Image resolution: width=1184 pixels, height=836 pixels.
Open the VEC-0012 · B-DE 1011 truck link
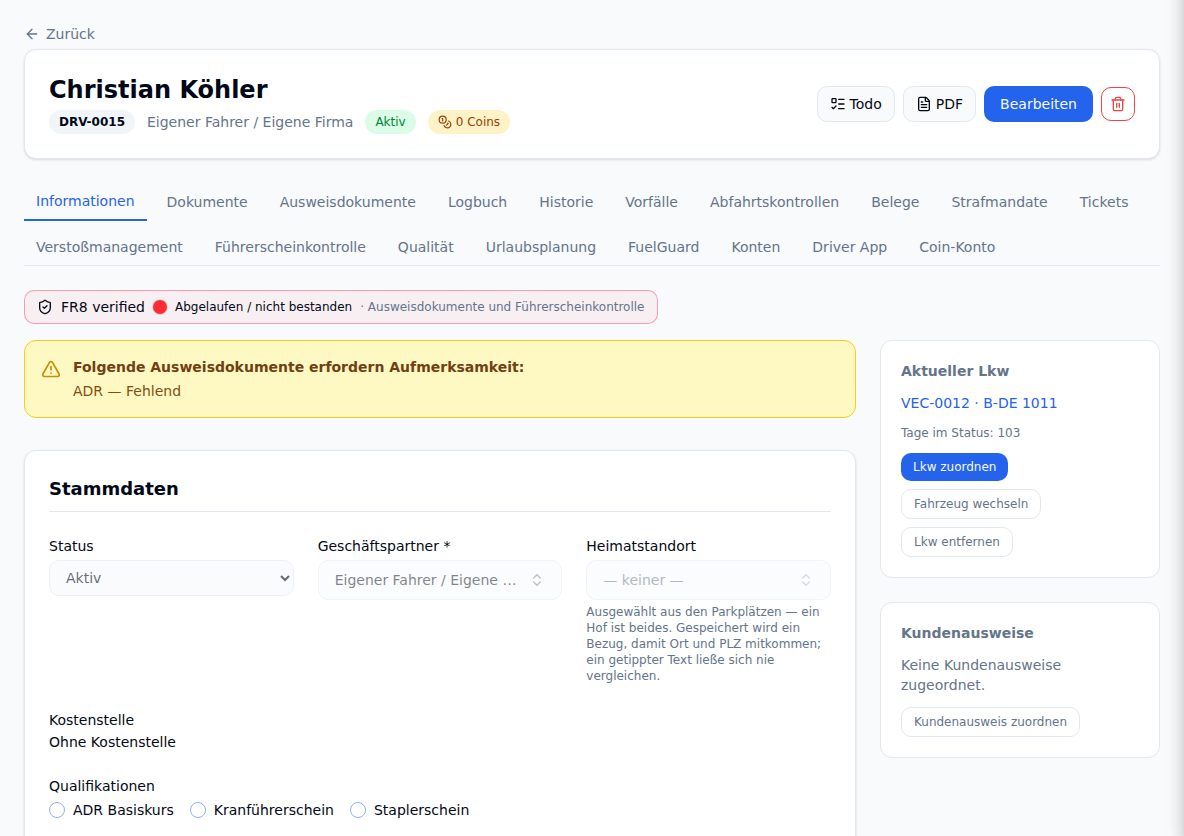(x=979, y=403)
